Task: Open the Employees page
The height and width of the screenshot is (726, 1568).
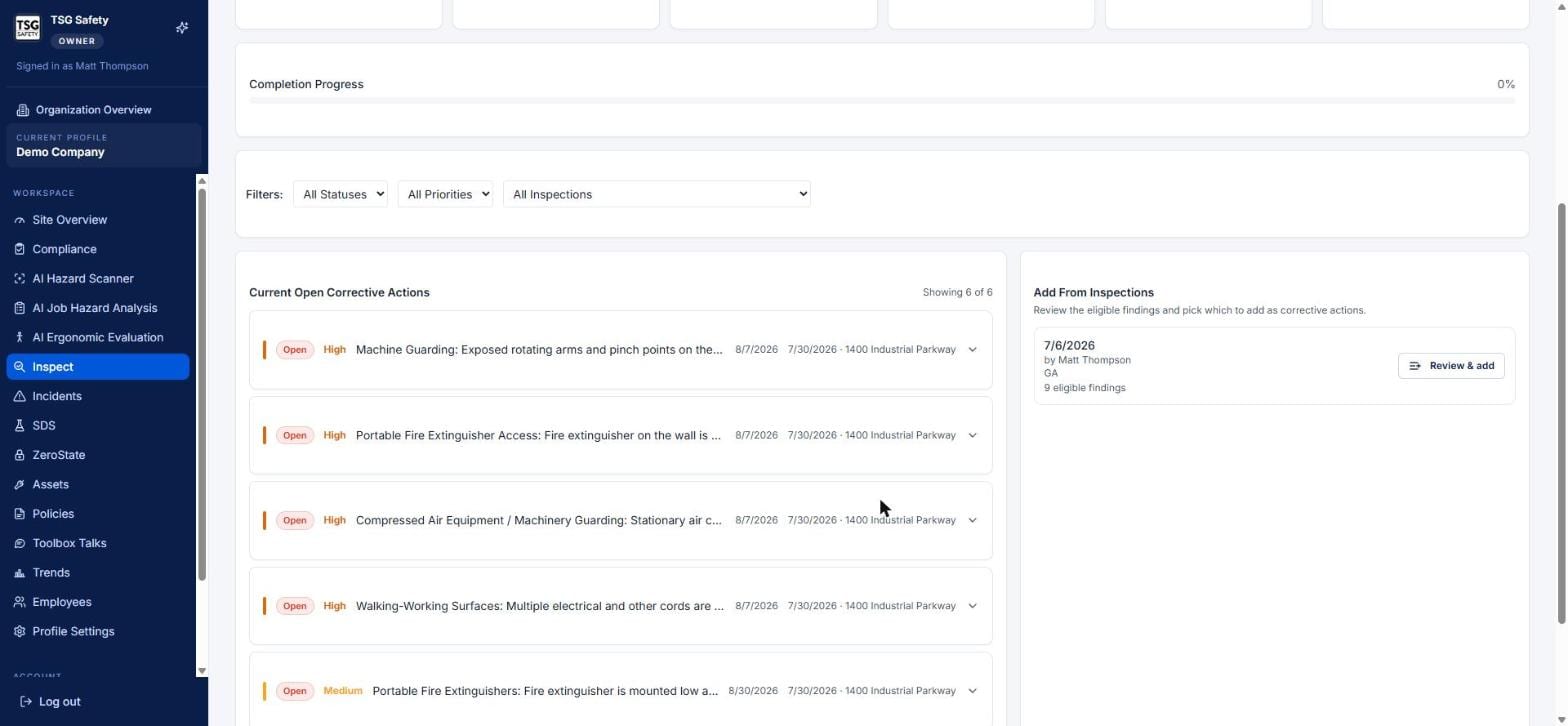Action: (98, 602)
